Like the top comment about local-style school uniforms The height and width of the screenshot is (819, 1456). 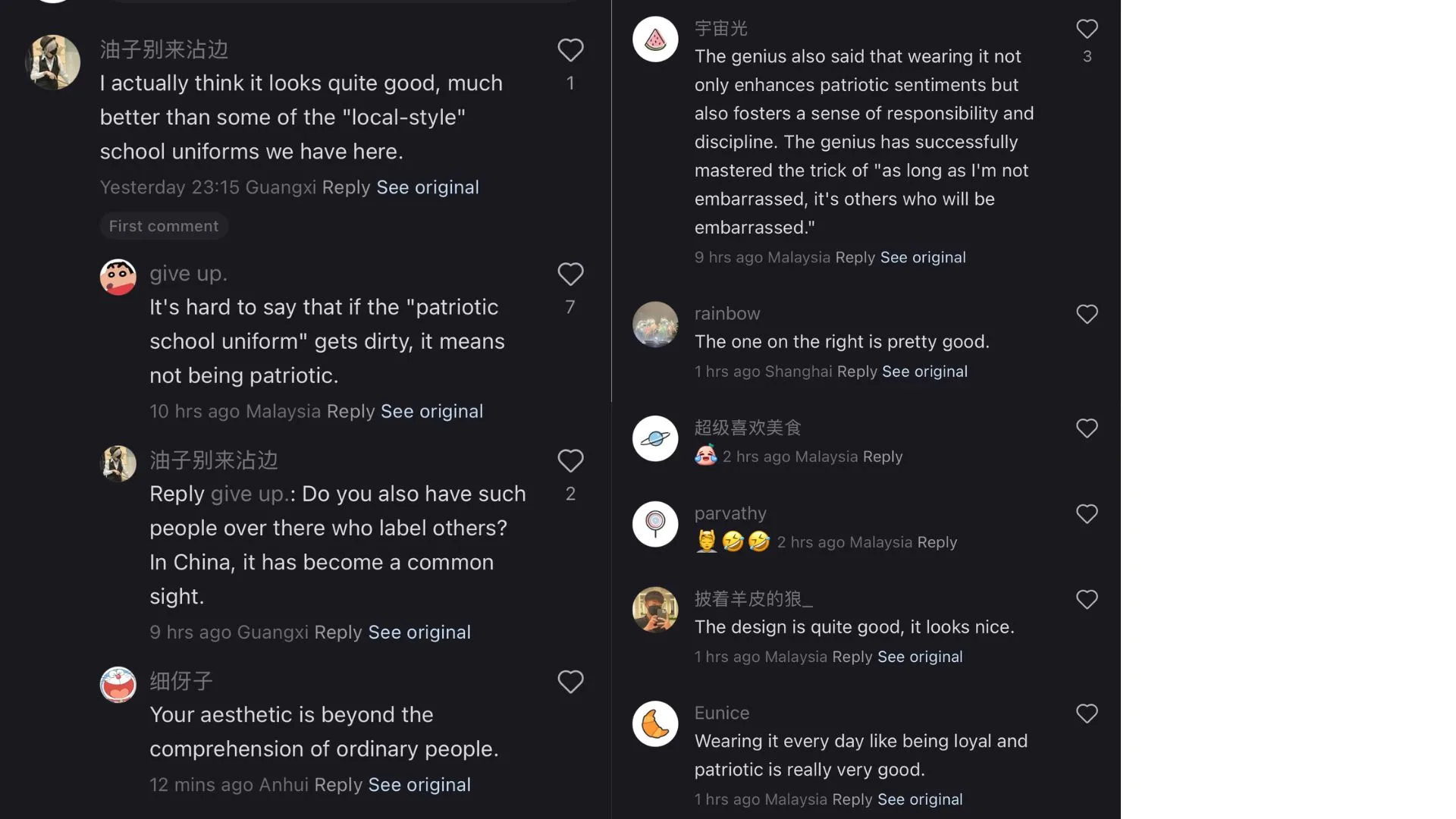[570, 51]
